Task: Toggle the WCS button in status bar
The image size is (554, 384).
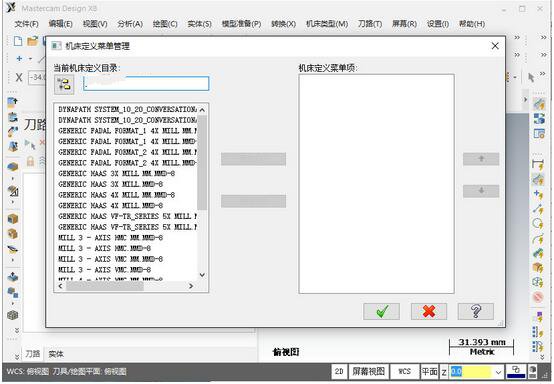Action: pos(404,371)
